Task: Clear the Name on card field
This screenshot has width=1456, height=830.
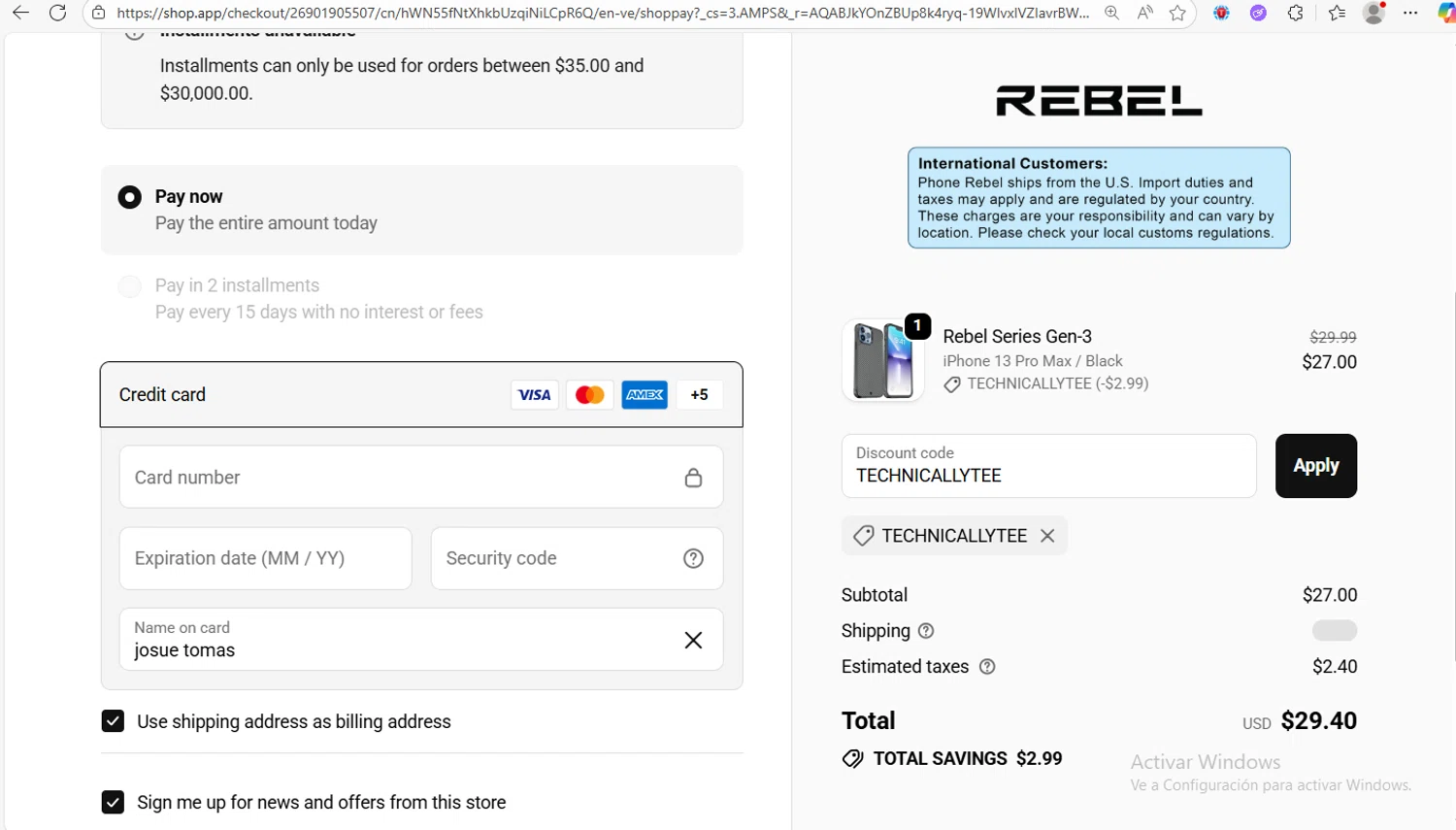Action: pos(693,640)
